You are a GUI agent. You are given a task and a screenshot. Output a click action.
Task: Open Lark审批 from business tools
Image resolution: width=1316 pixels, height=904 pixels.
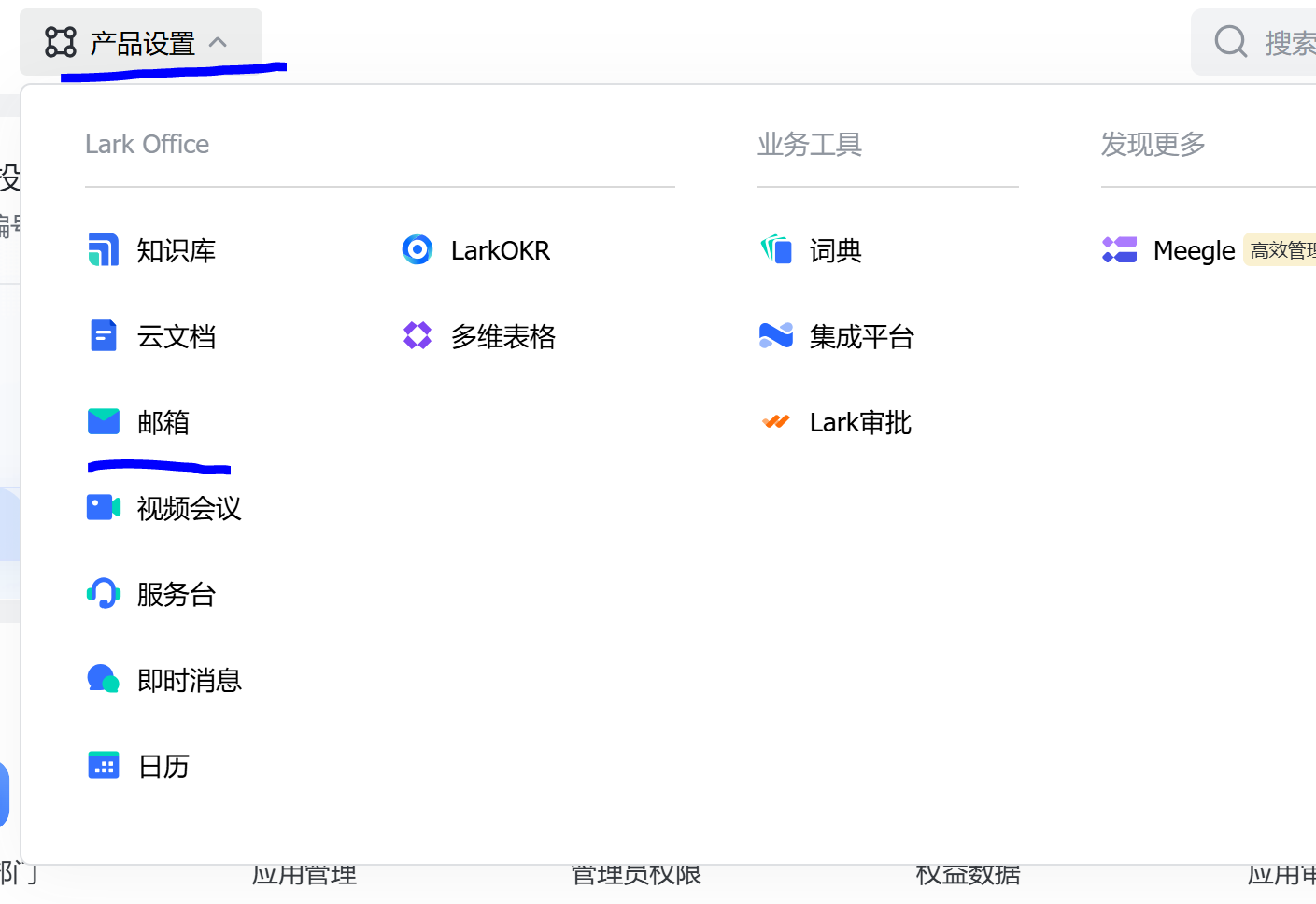859,423
